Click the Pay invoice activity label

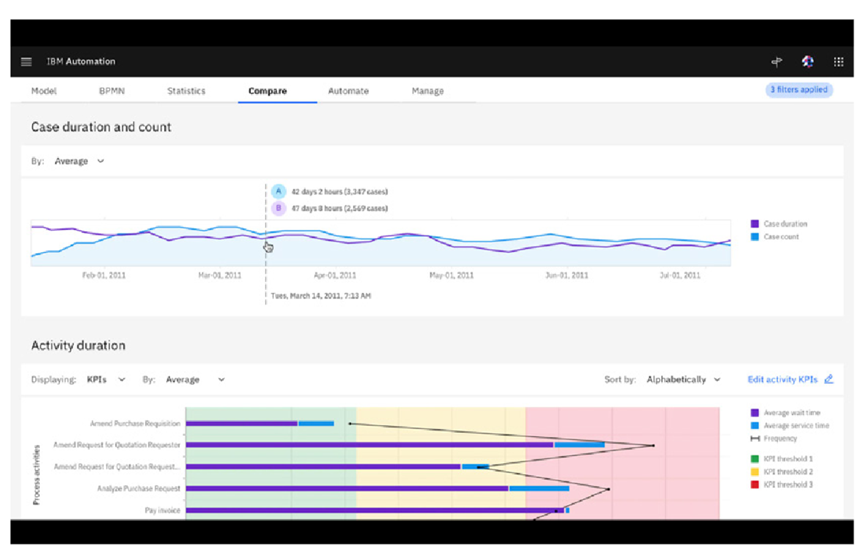click(x=163, y=510)
